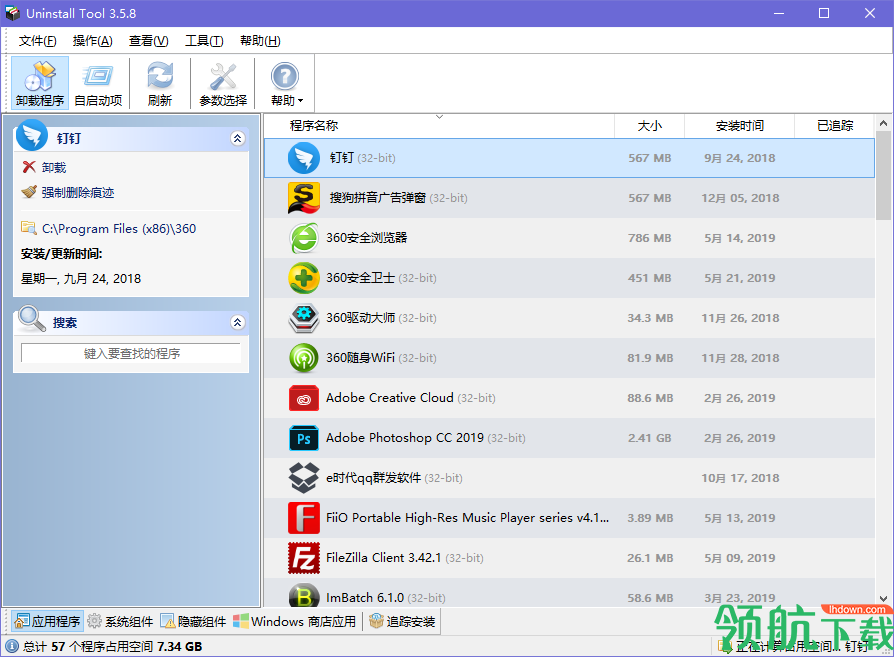Select Adobe Creative Cloud row text
The image size is (894, 657).
411,398
